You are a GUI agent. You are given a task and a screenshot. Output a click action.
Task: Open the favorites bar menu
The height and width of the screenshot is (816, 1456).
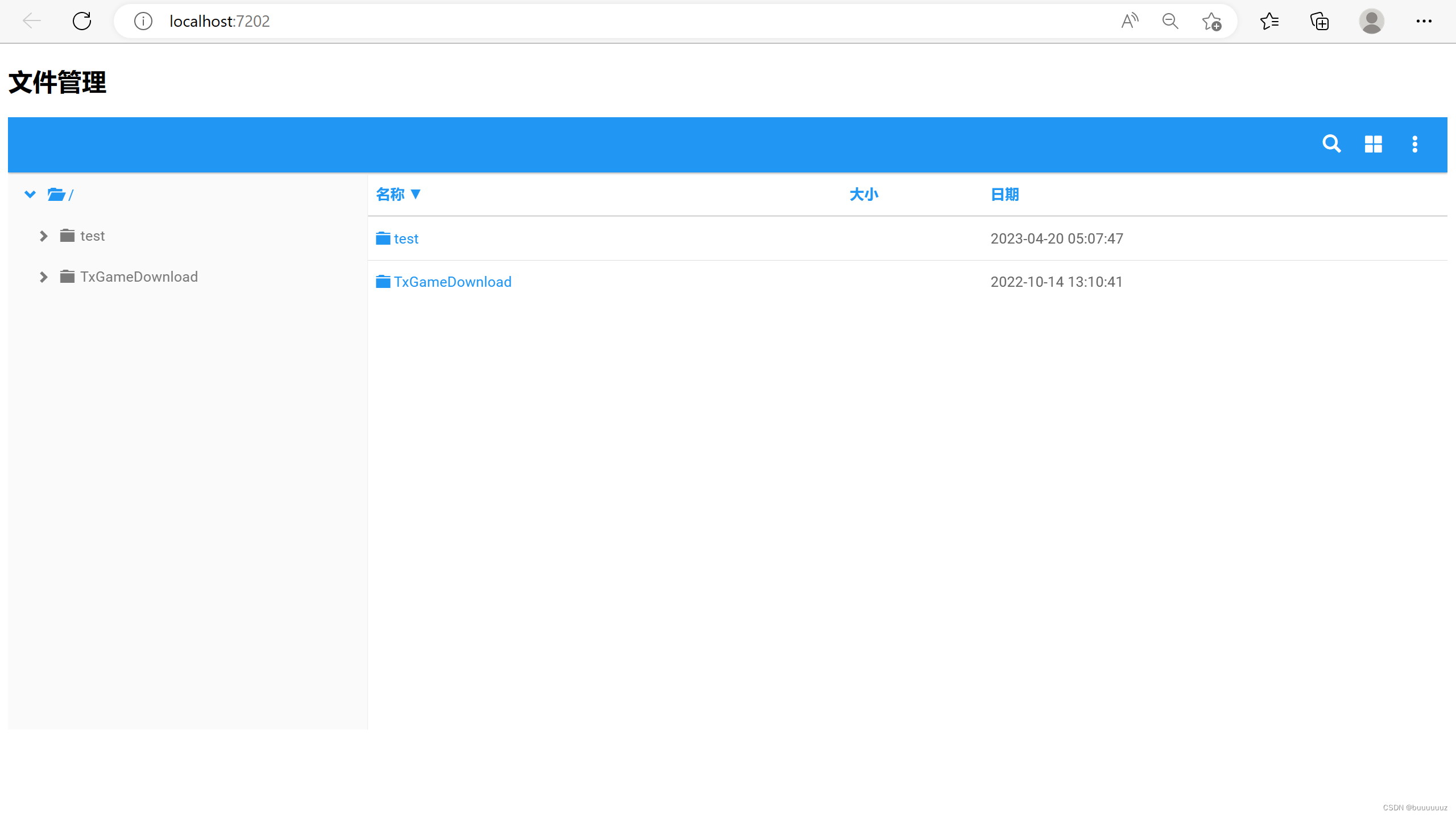click(1270, 21)
